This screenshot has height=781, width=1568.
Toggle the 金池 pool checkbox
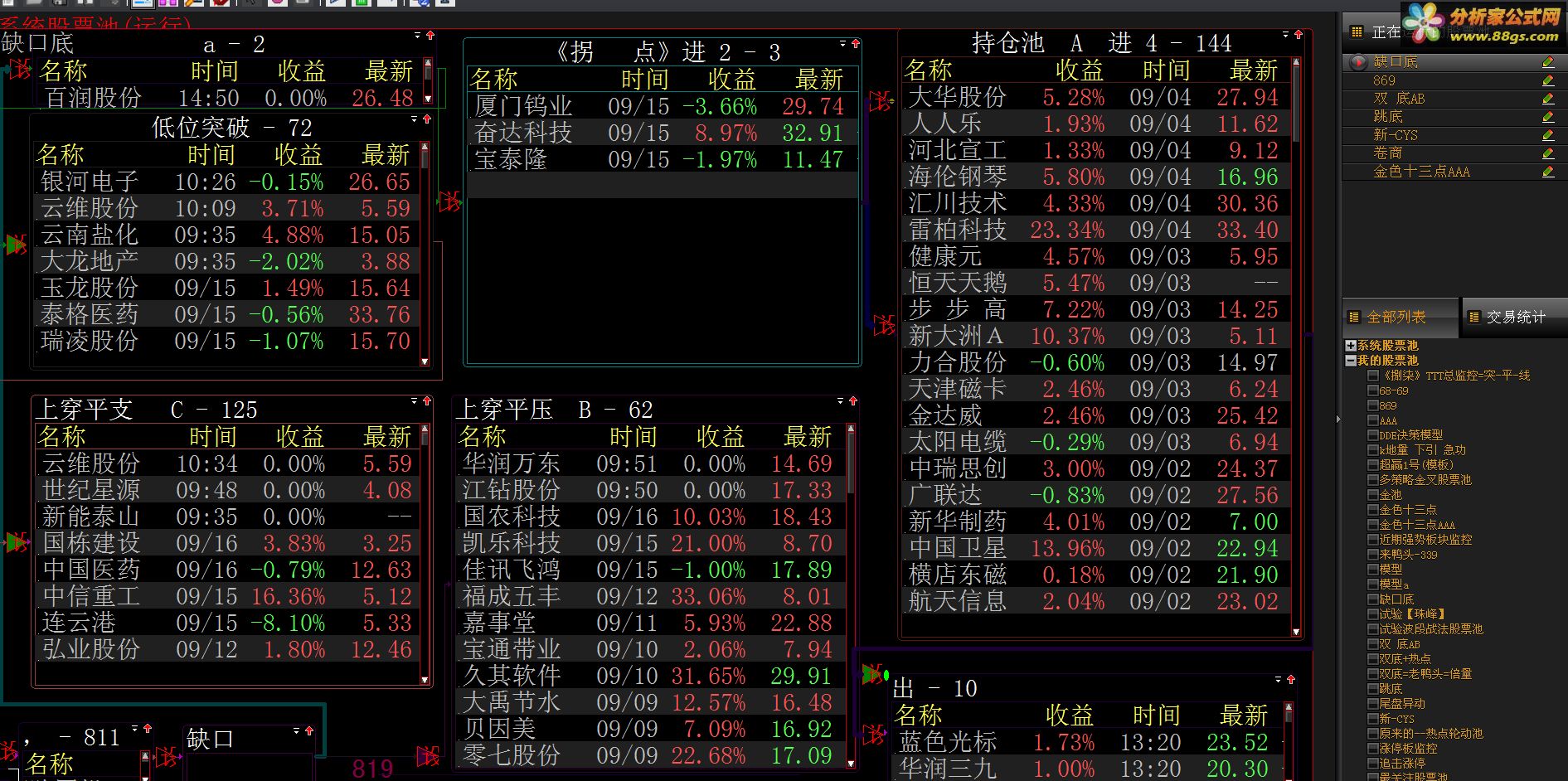tap(1373, 495)
